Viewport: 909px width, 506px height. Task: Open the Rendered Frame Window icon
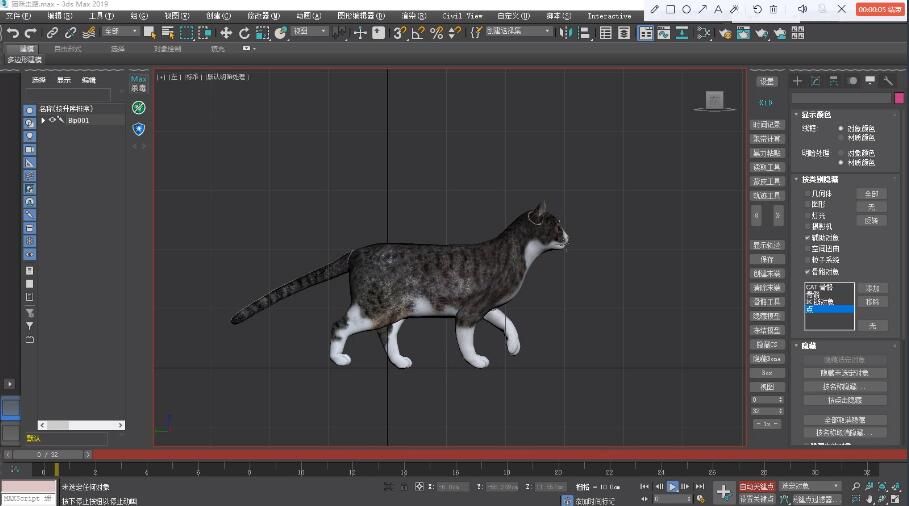tap(743, 33)
